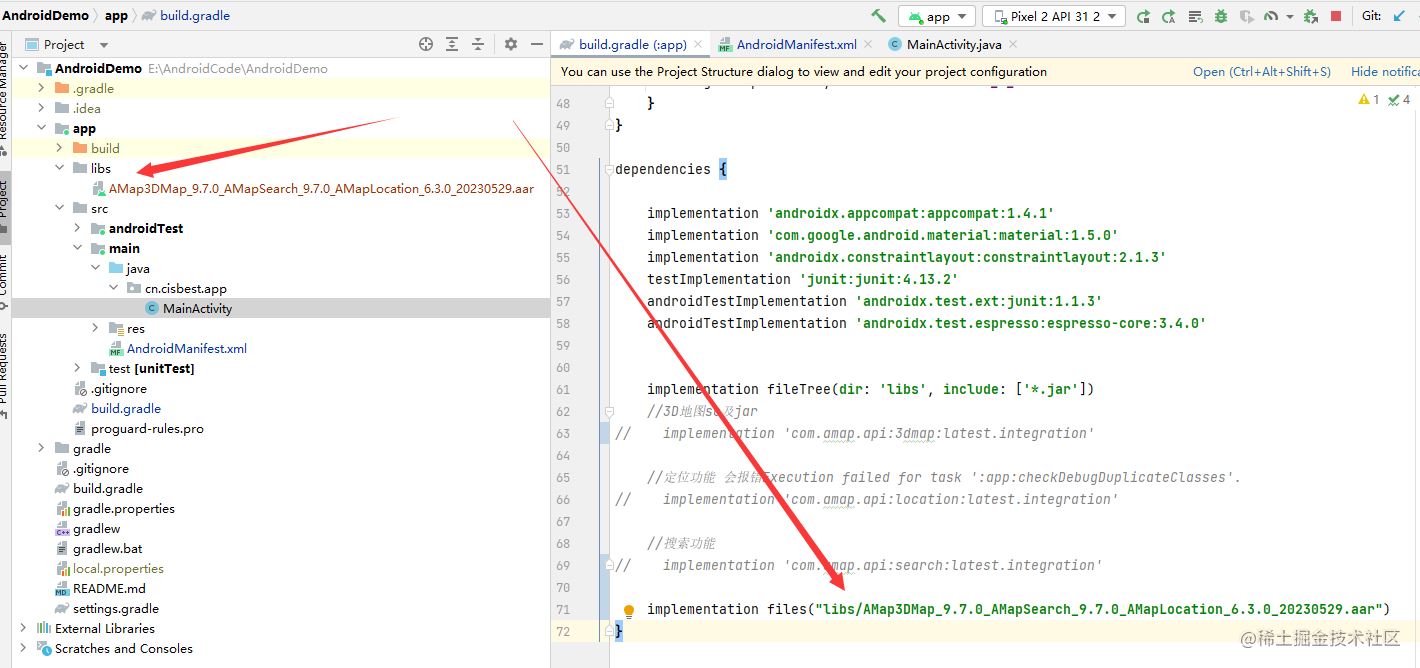
Task: Select settings.gradle file
Action: [115, 608]
